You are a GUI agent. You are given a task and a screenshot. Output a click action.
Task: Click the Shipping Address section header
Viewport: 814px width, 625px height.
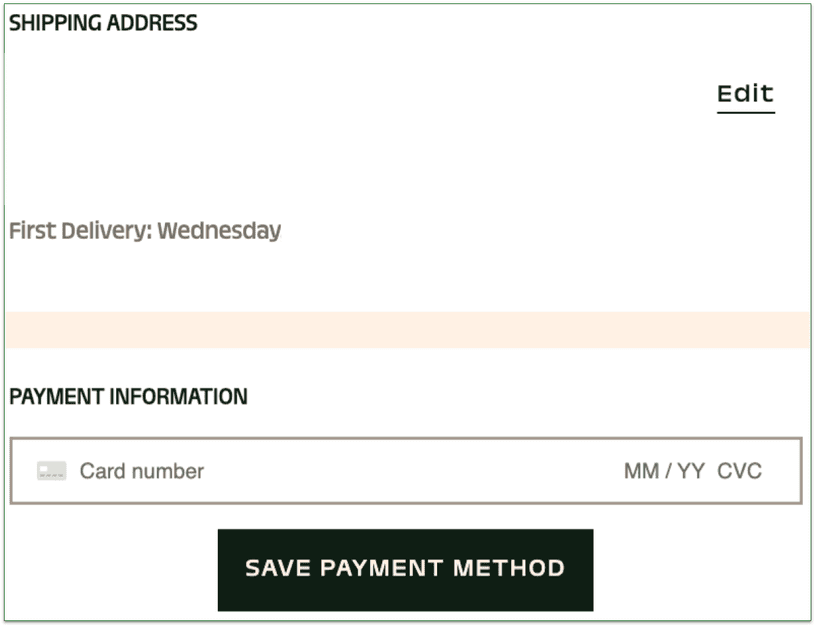tap(103, 22)
